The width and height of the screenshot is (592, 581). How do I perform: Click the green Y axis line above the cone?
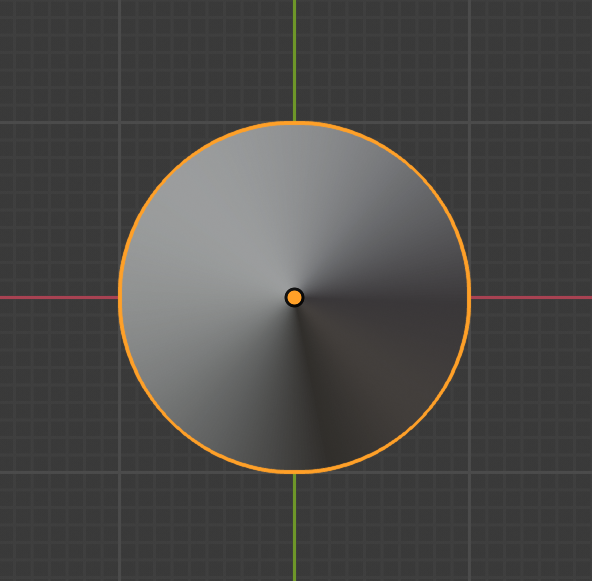294,60
